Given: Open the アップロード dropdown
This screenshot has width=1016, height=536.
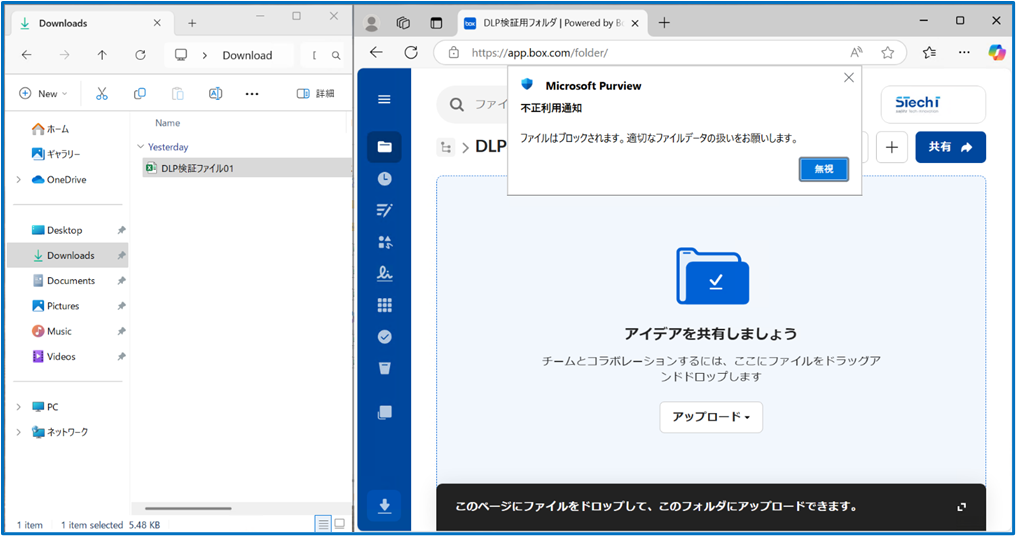Looking at the screenshot, I should 710,417.
